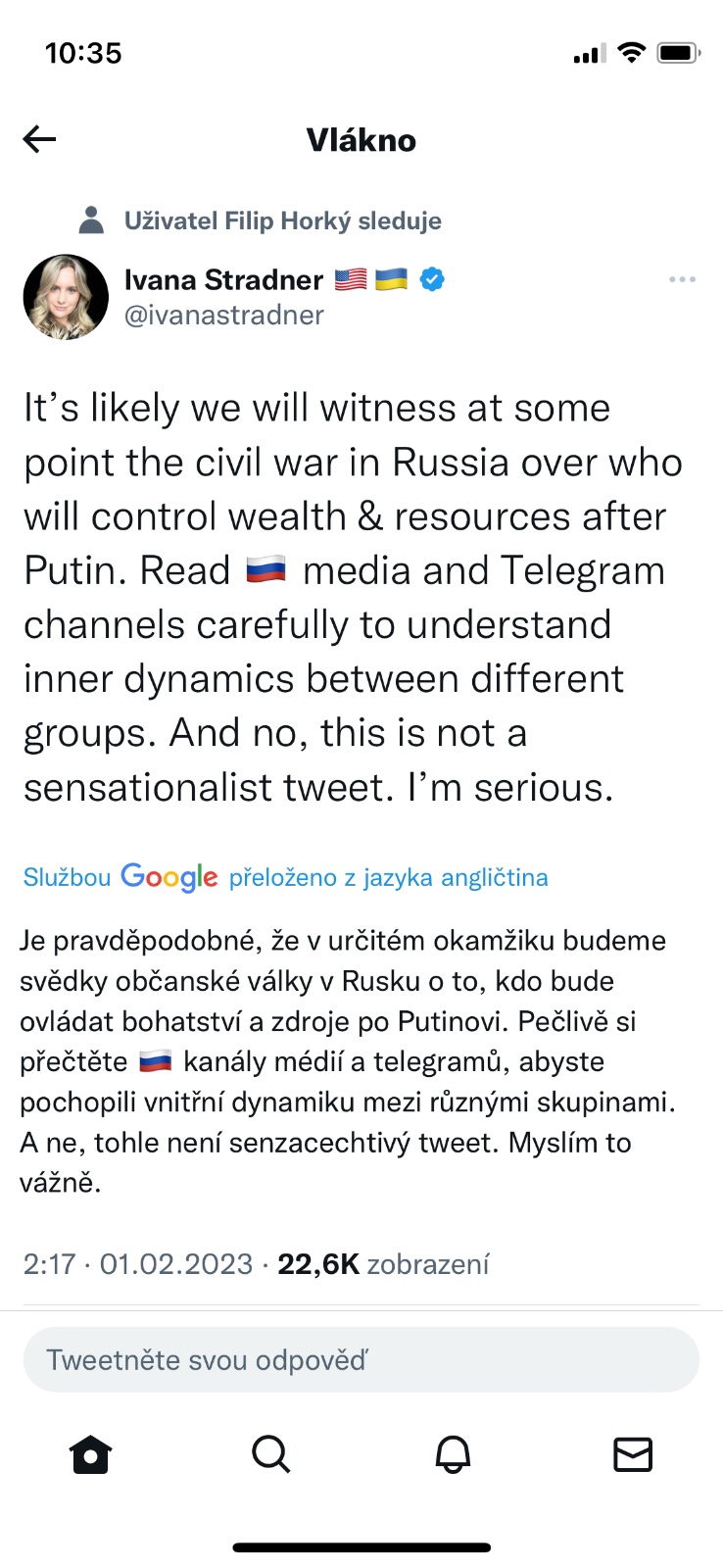The width and height of the screenshot is (723, 1568).
Task: Tap 'Uživatel Filip Horký sleduje' label
Action: click(282, 221)
